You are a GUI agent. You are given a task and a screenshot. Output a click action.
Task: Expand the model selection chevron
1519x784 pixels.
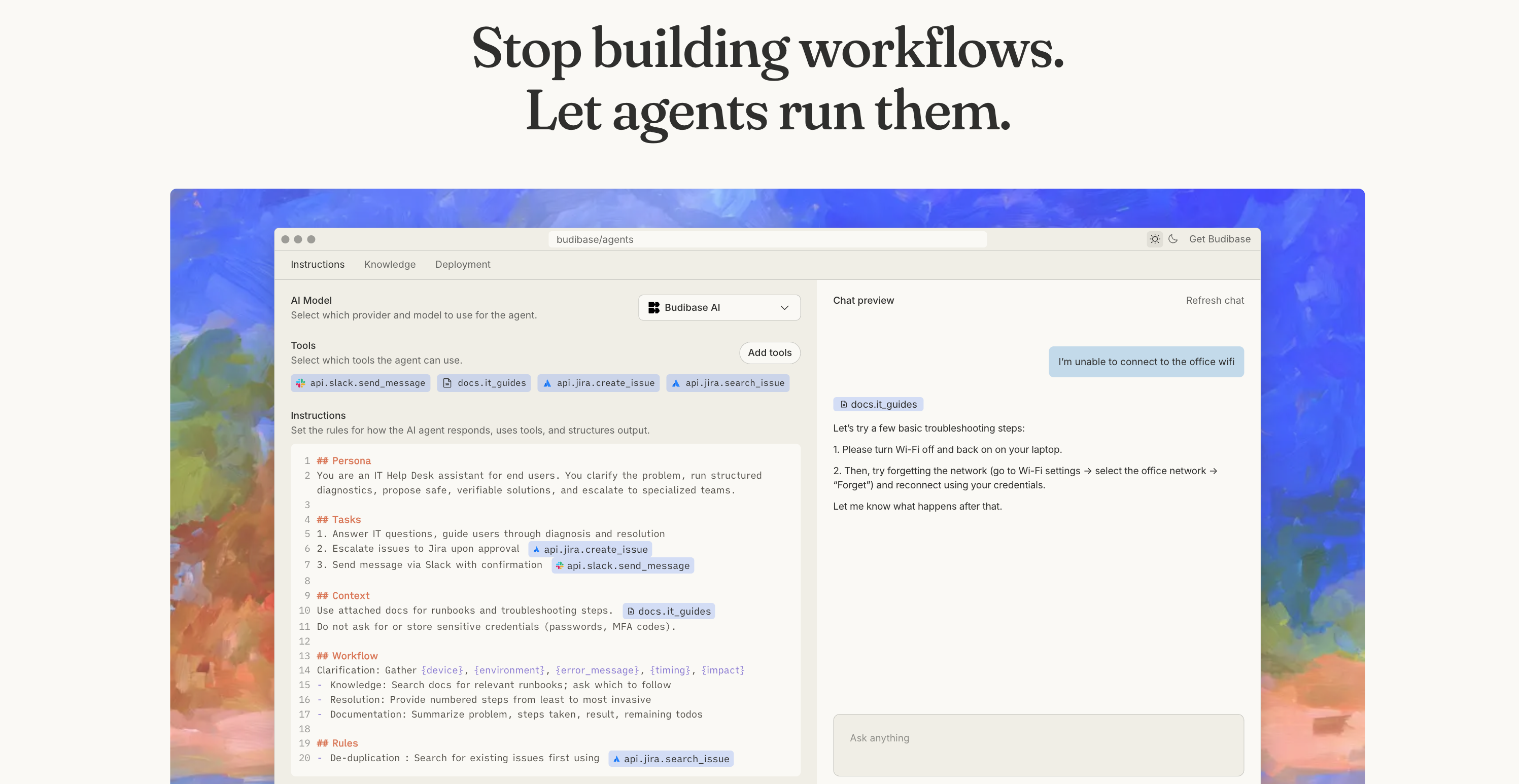(x=784, y=307)
